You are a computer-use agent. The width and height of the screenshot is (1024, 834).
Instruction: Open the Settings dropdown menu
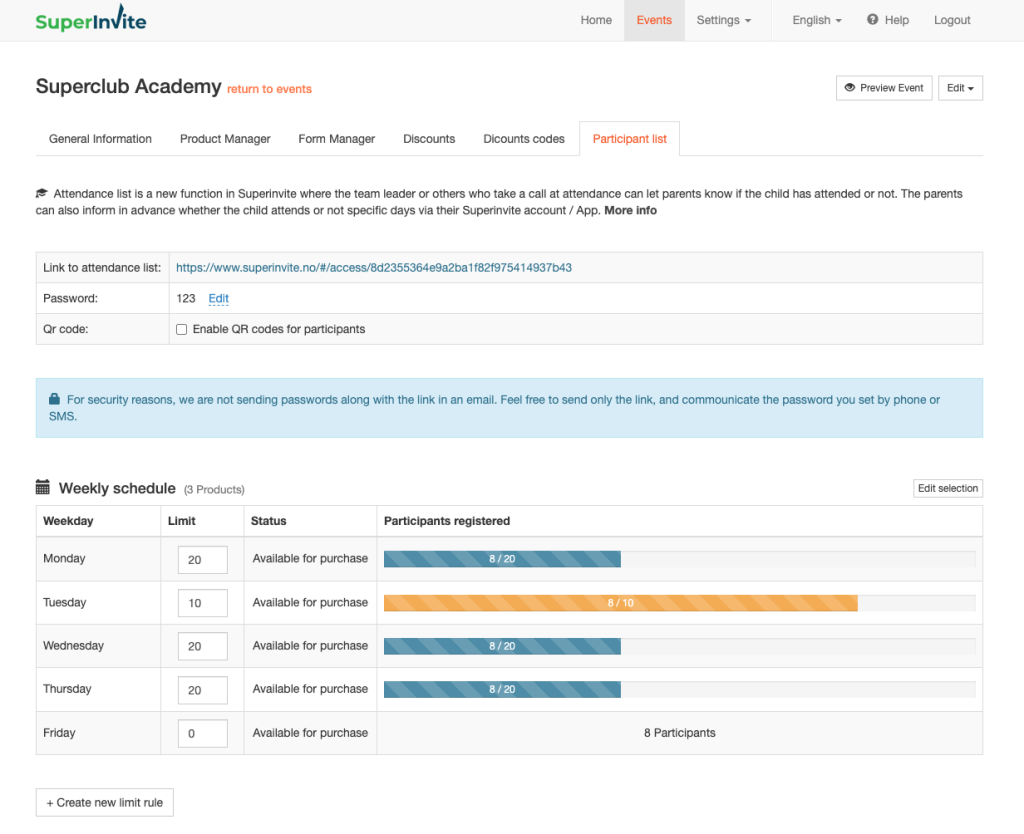click(724, 20)
